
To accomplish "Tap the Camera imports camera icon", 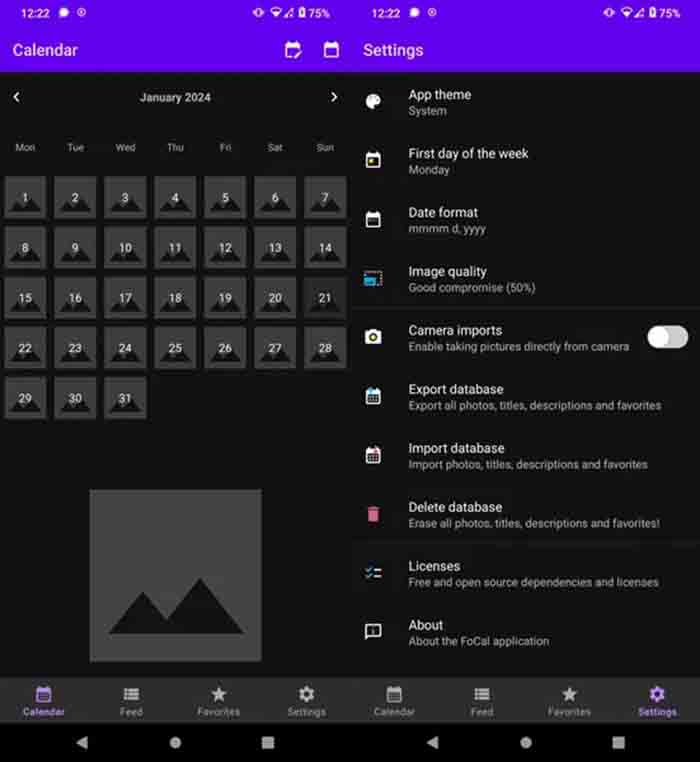I will (373, 337).
